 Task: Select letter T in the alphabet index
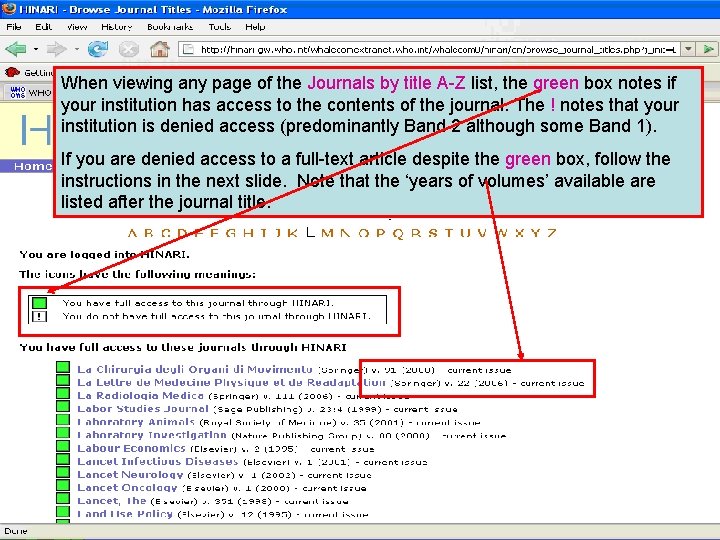(448, 233)
